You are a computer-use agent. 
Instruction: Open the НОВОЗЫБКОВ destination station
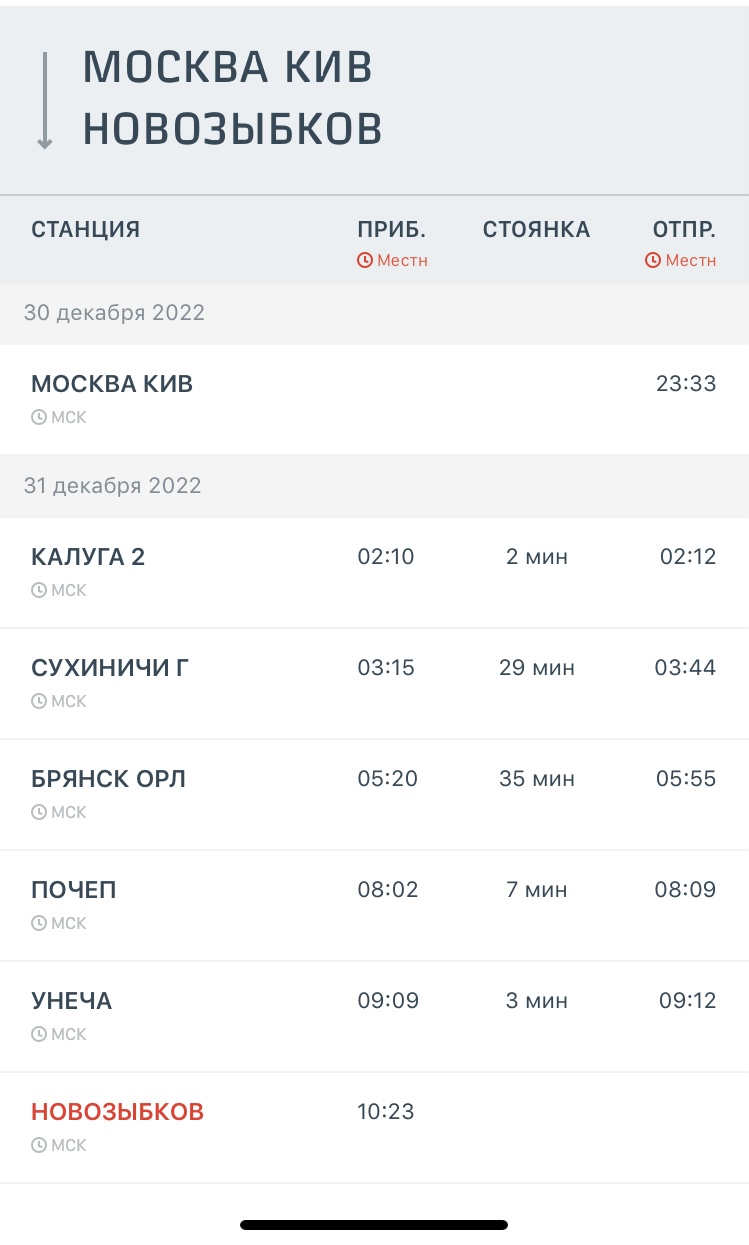117,1111
